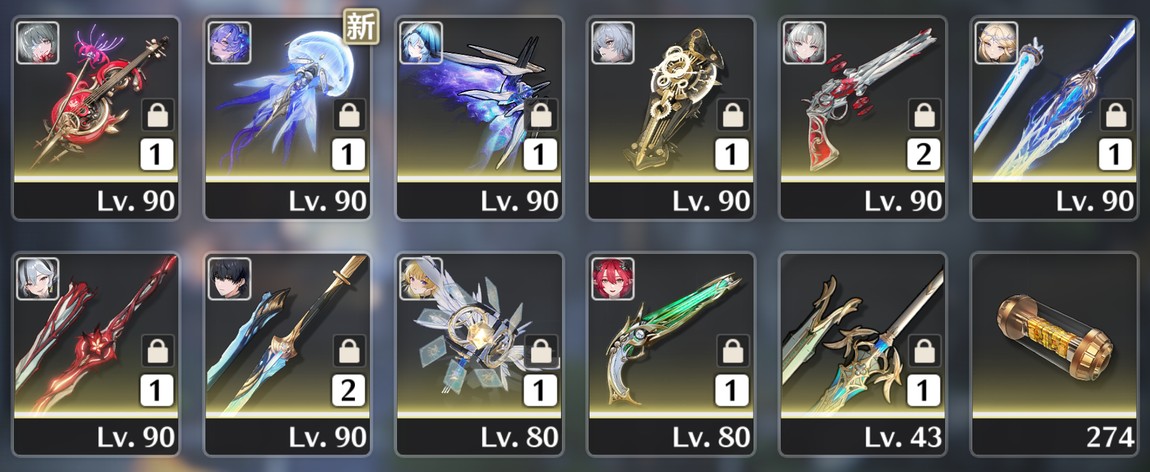Click the black-haired character portrait icon
1150x472 pixels.
click(230, 279)
